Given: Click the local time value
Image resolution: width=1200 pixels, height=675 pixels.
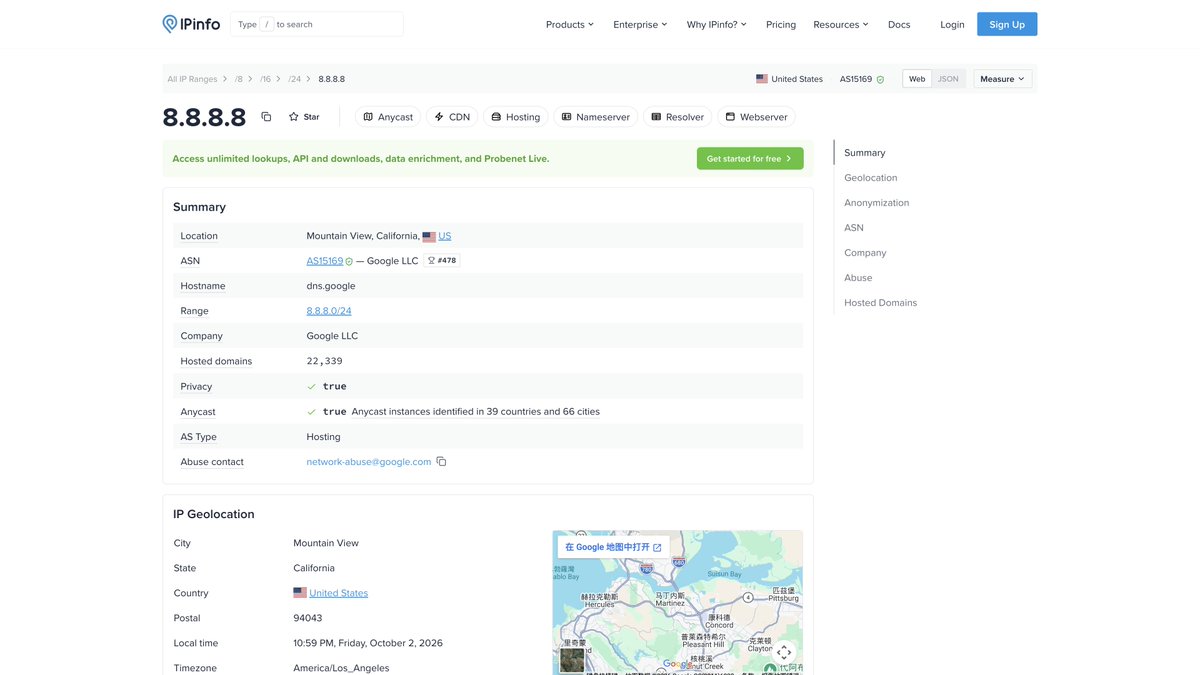Looking at the screenshot, I should tap(368, 643).
